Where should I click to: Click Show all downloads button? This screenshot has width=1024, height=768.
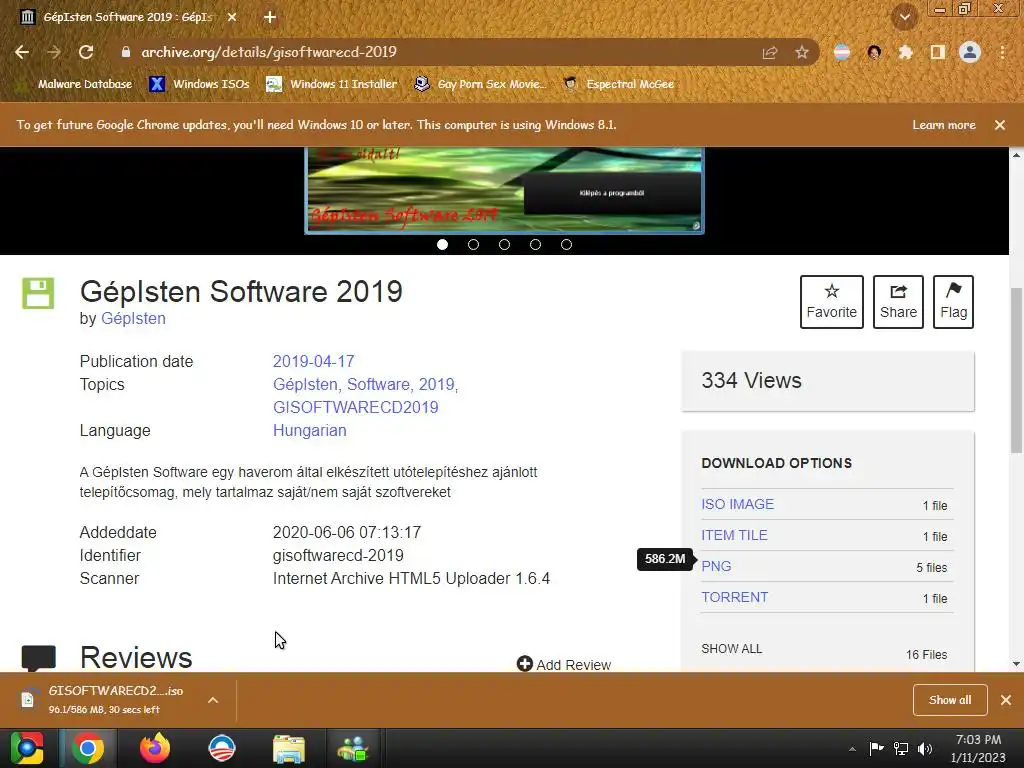[950, 700]
